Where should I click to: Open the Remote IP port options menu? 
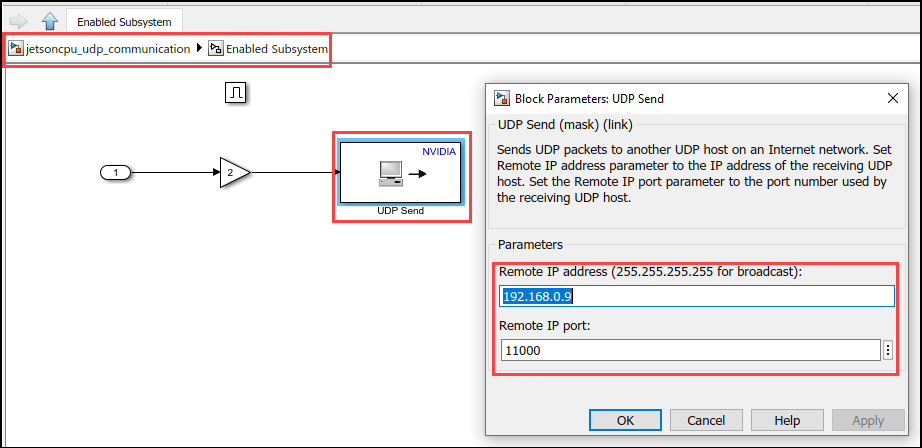pyautogui.click(x=888, y=350)
